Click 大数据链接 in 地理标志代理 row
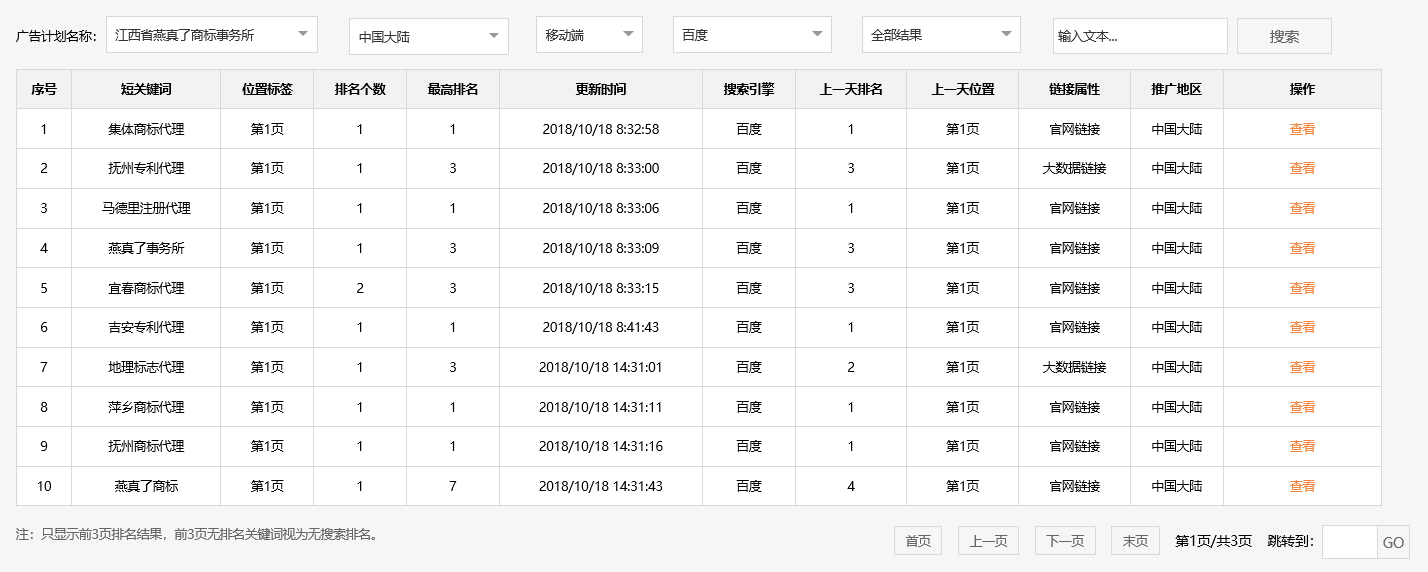 1075,367
